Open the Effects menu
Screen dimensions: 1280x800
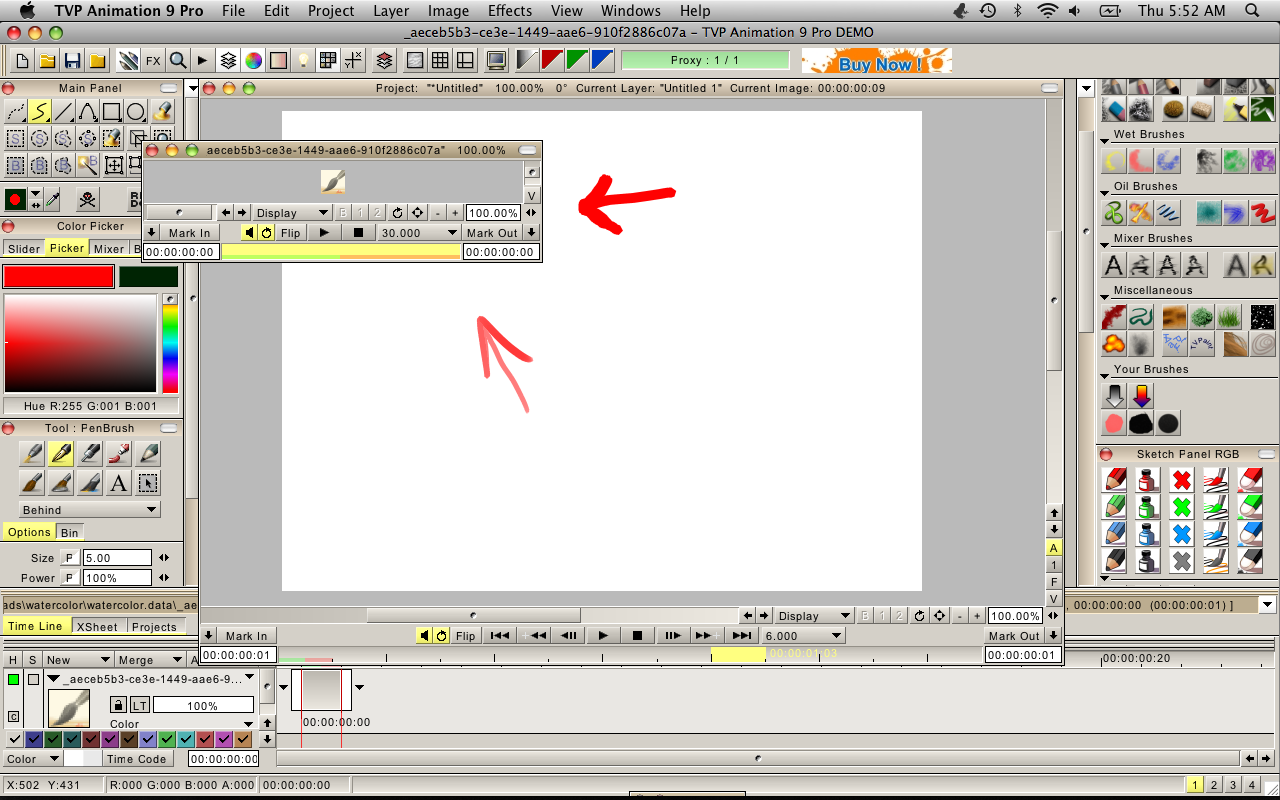pyautogui.click(x=510, y=11)
